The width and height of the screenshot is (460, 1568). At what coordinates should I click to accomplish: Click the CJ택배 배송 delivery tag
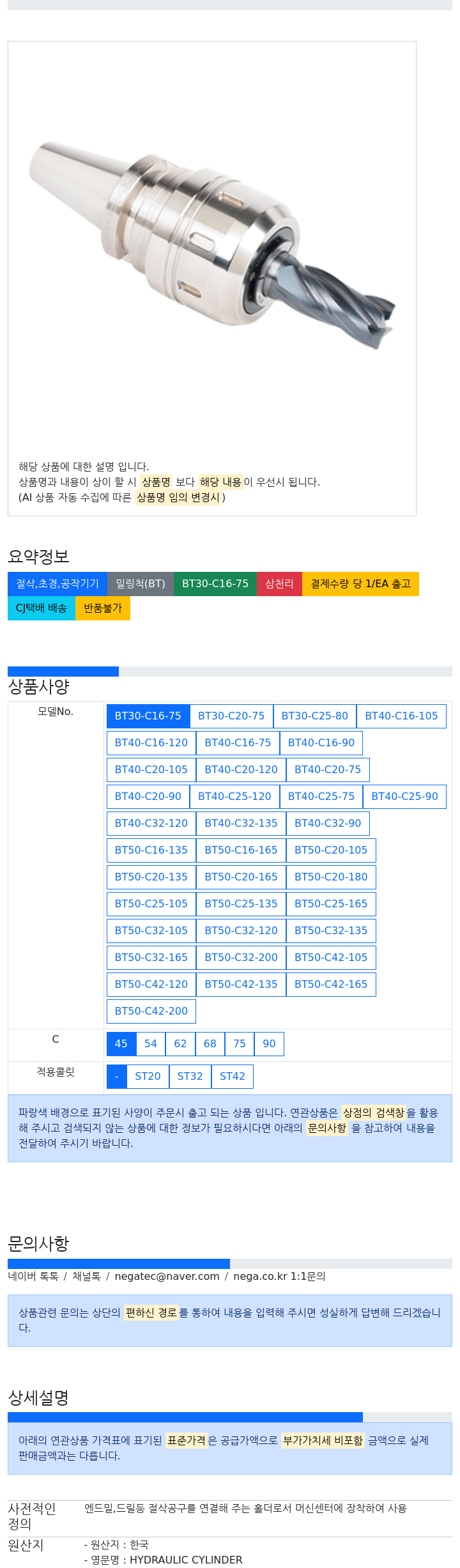point(42,608)
